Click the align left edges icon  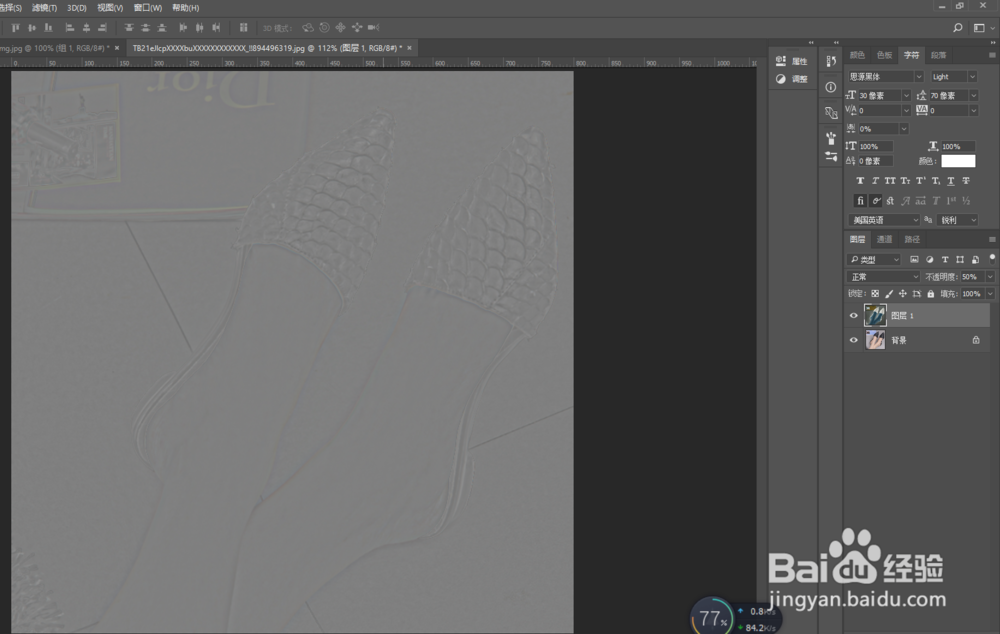(70, 27)
